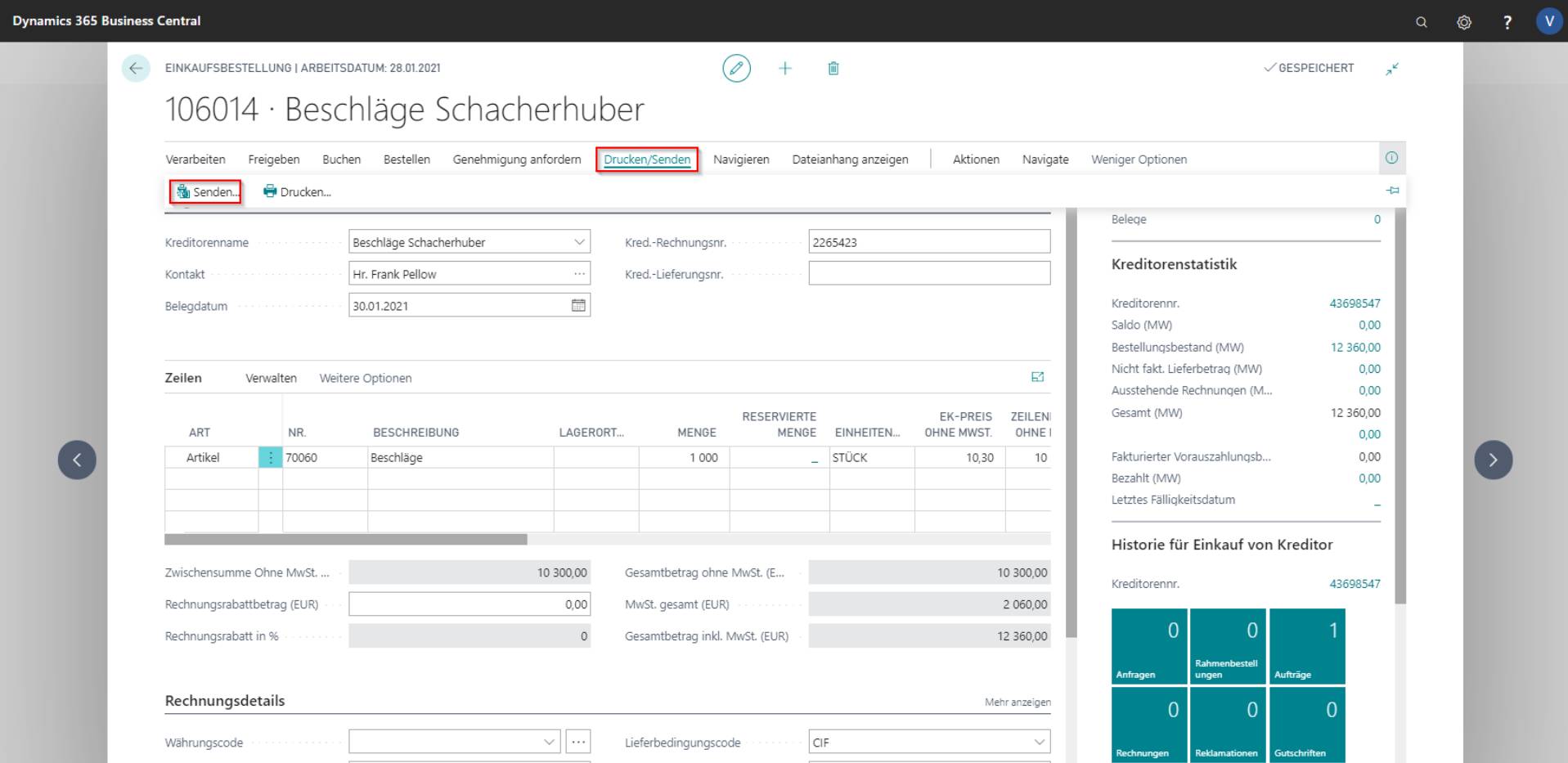Open Kontakt lookup ellipsis button
1568x763 pixels.
579,274
